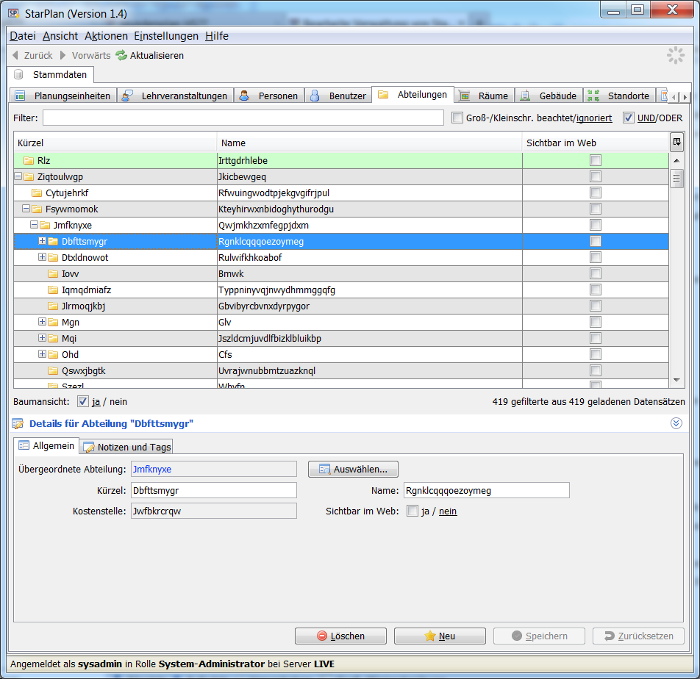Click the Stammdaten database icon
The image size is (700, 679).
click(x=18, y=75)
